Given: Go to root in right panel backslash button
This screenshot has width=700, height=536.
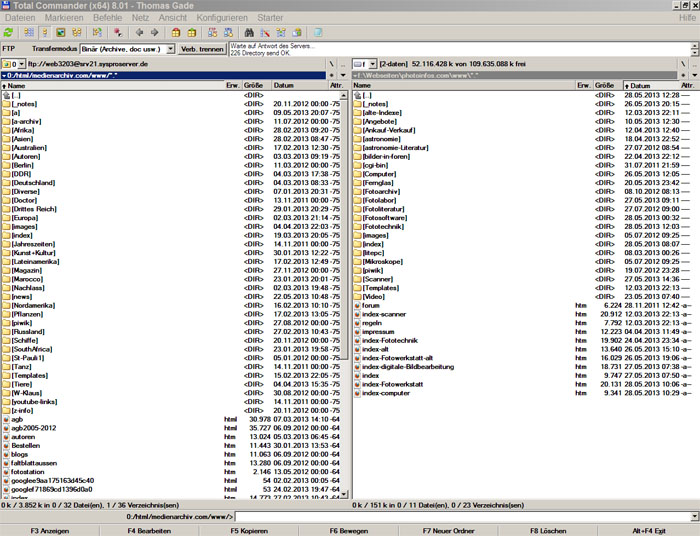Looking at the screenshot, I should pos(683,64).
